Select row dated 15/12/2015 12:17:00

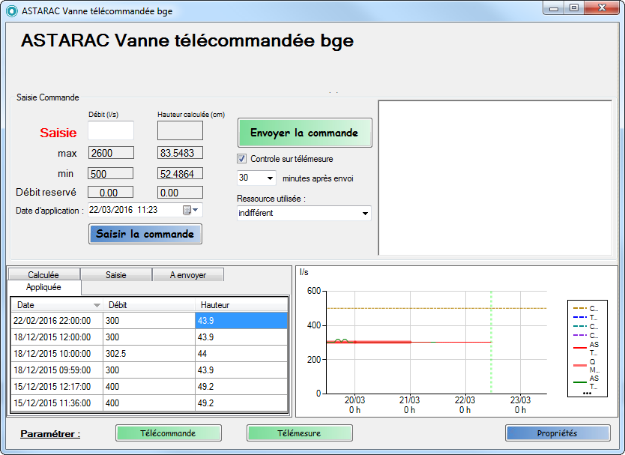[149, 386]
